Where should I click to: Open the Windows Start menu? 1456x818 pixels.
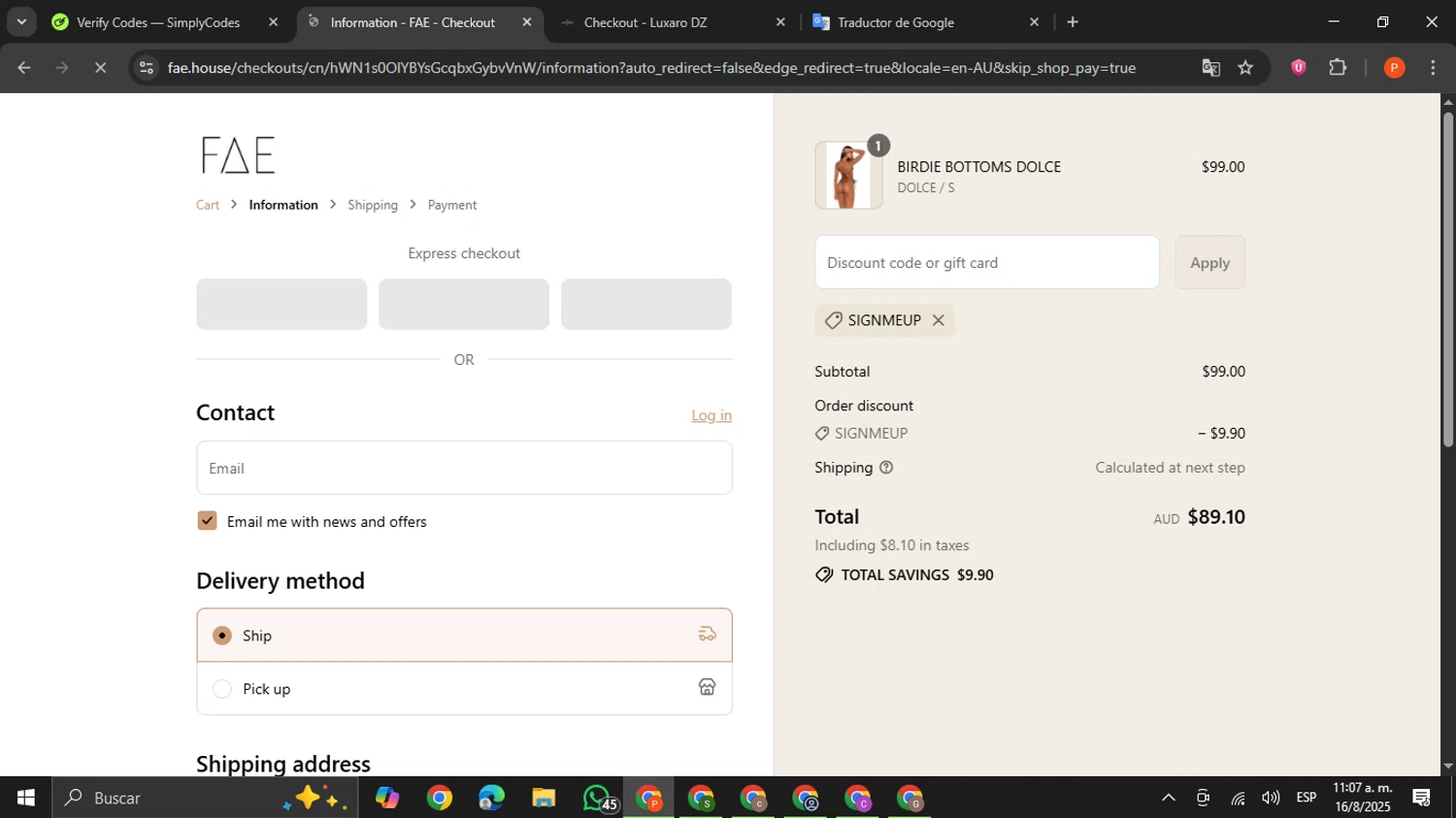26,798
